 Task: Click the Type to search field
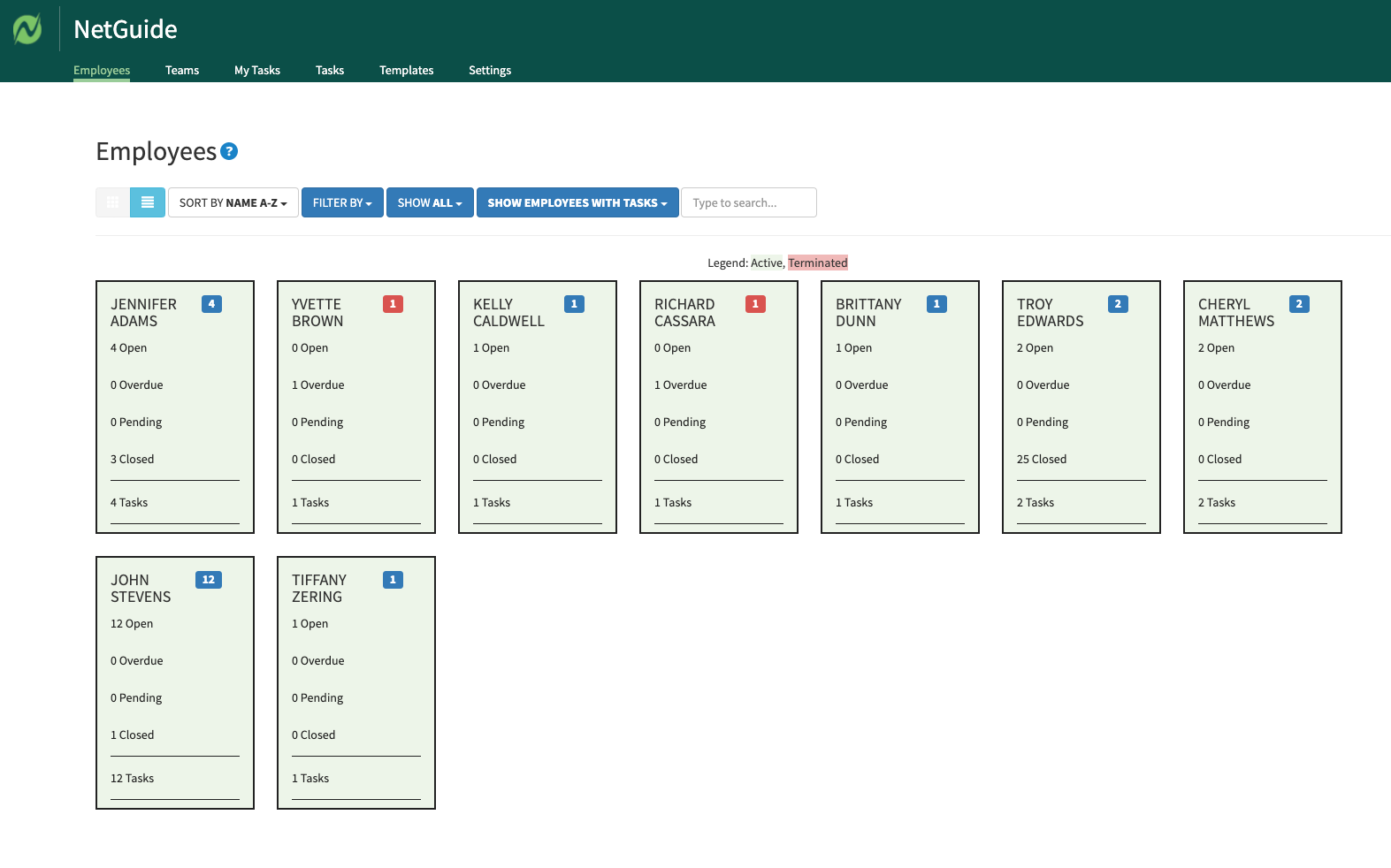click(x=748, y=202)
